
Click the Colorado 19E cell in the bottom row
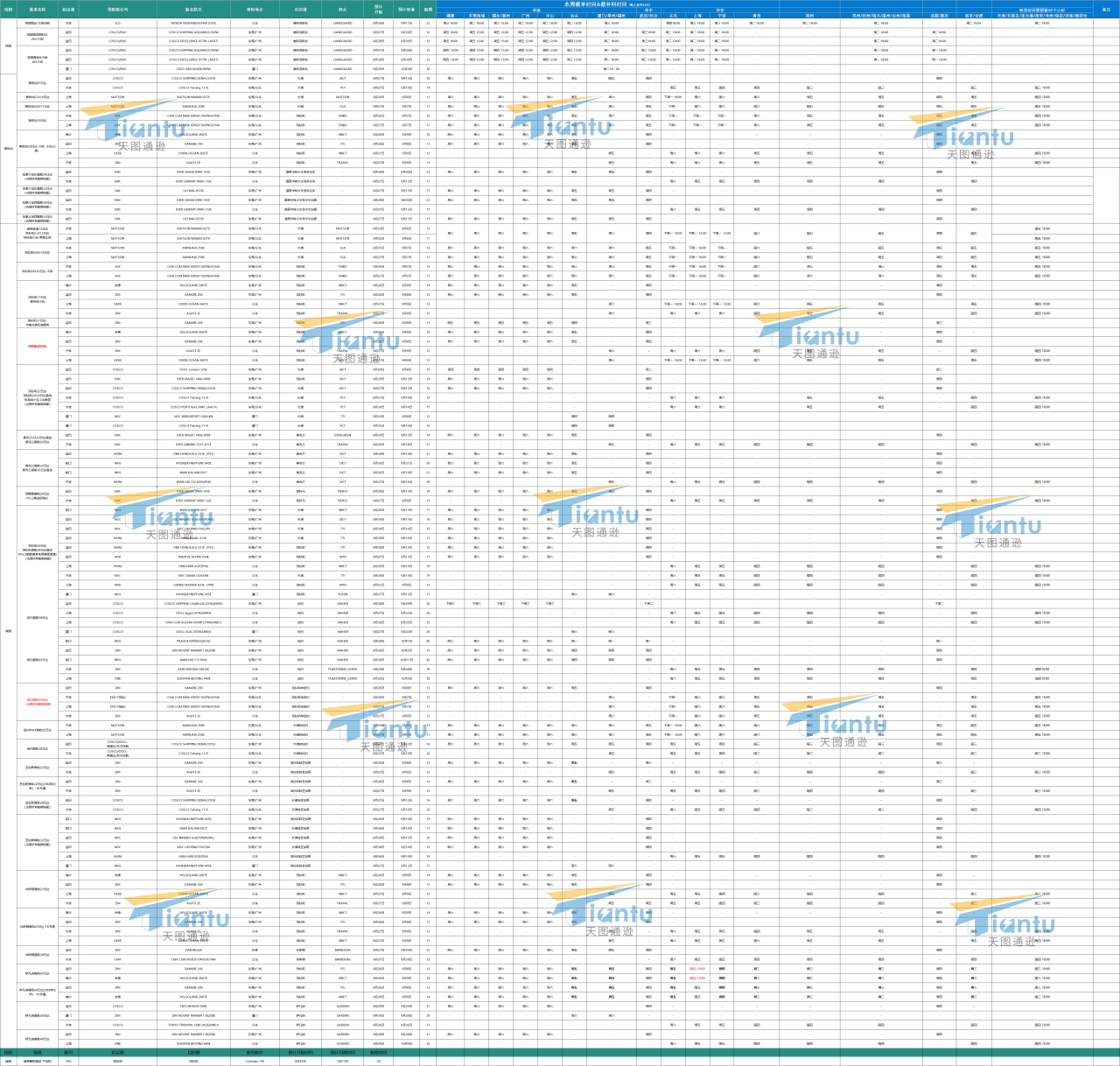click(255, 1061)
